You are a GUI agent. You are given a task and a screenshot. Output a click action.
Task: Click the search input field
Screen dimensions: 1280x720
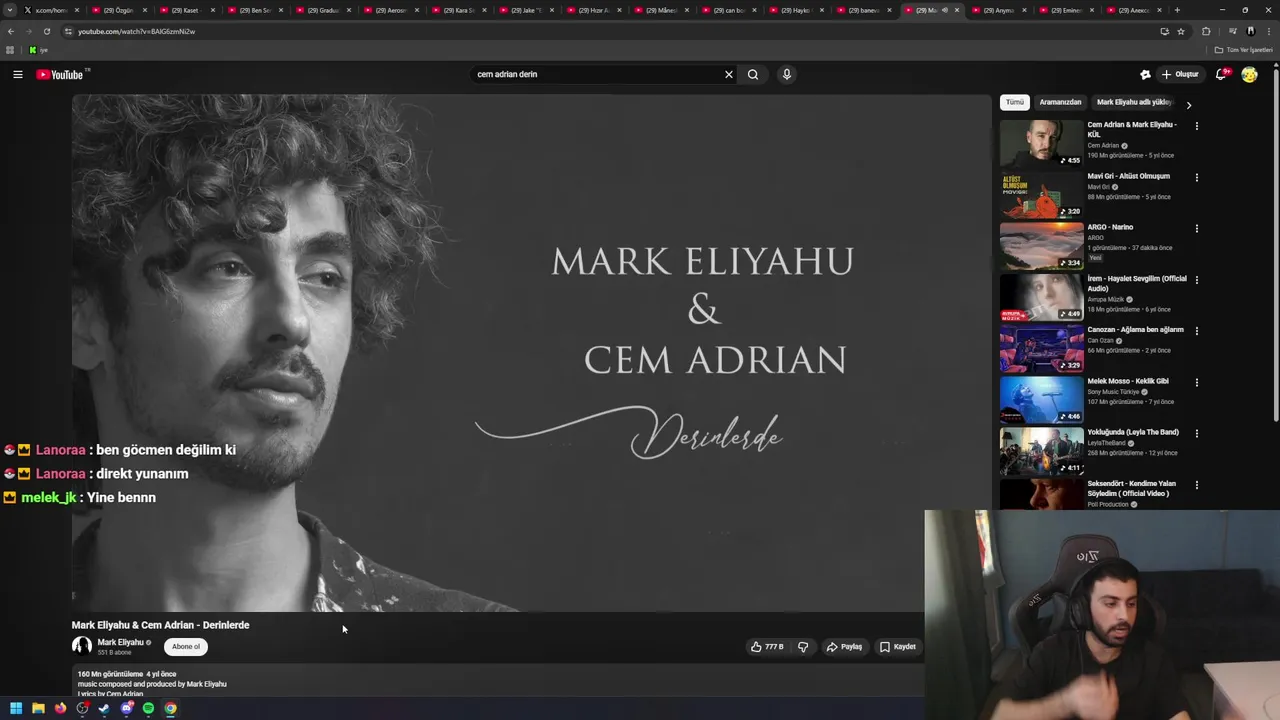(595, 74)
